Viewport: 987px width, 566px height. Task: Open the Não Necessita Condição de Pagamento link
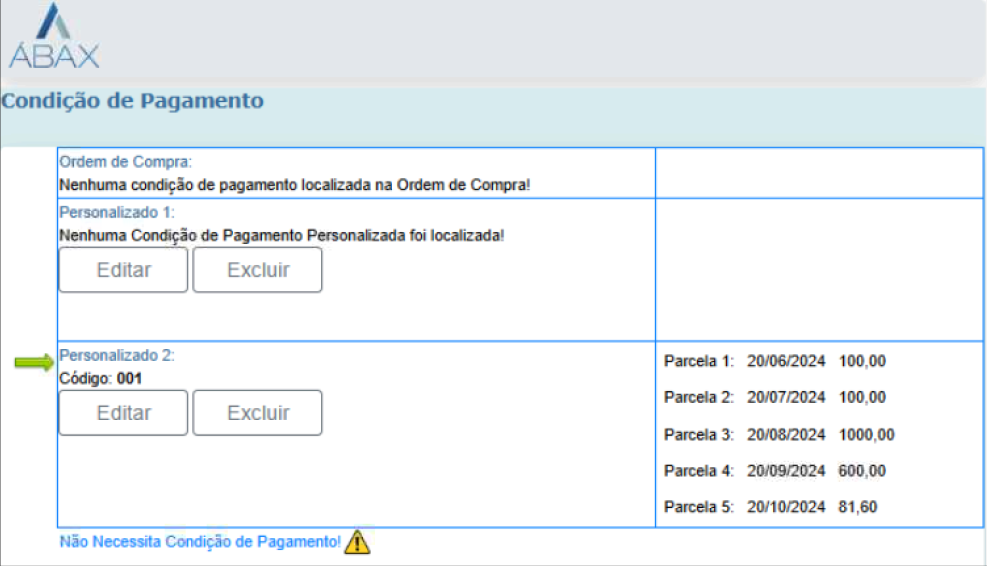tap(200, 542)
